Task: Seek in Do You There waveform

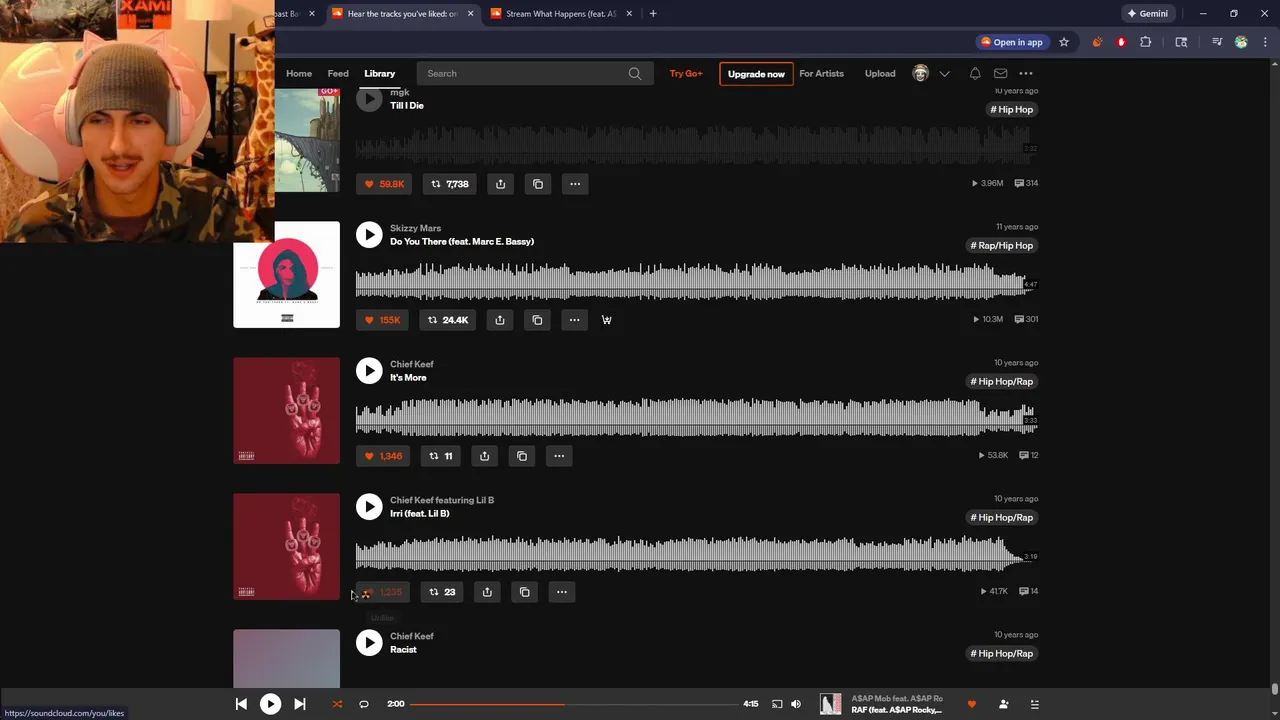Action: [x=696, y=283]
